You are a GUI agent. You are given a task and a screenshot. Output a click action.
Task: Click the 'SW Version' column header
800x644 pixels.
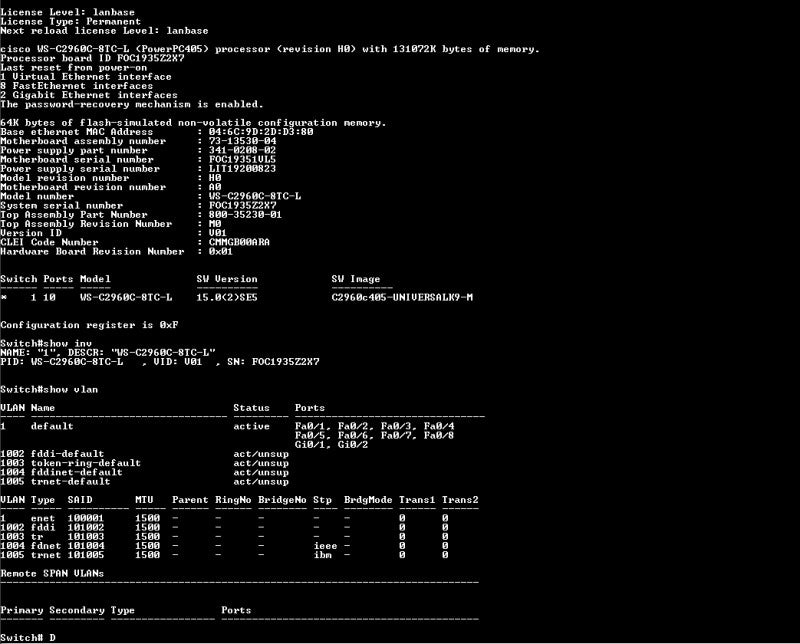pos(227,279)
